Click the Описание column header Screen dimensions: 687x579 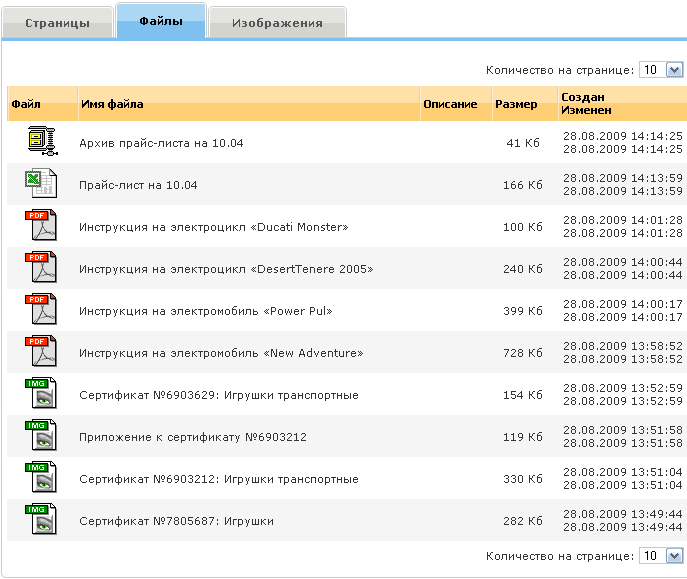(450, 104)
